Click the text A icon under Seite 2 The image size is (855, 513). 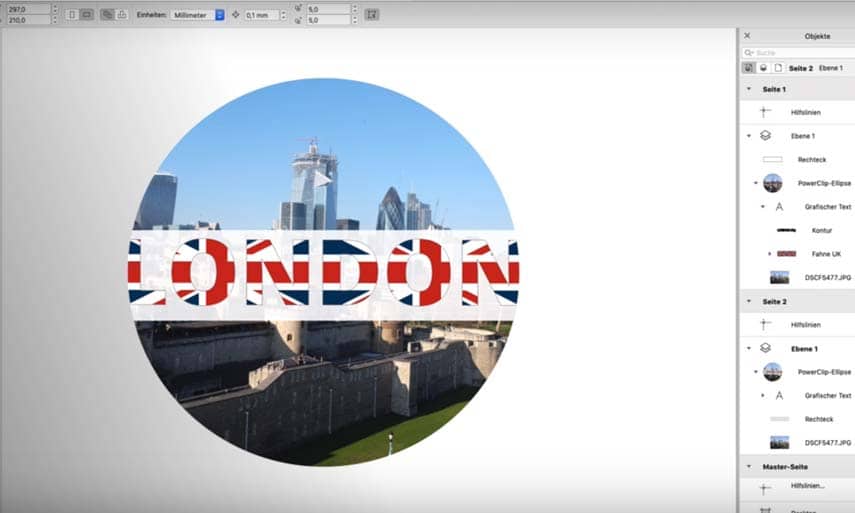(x=779, y=396)
